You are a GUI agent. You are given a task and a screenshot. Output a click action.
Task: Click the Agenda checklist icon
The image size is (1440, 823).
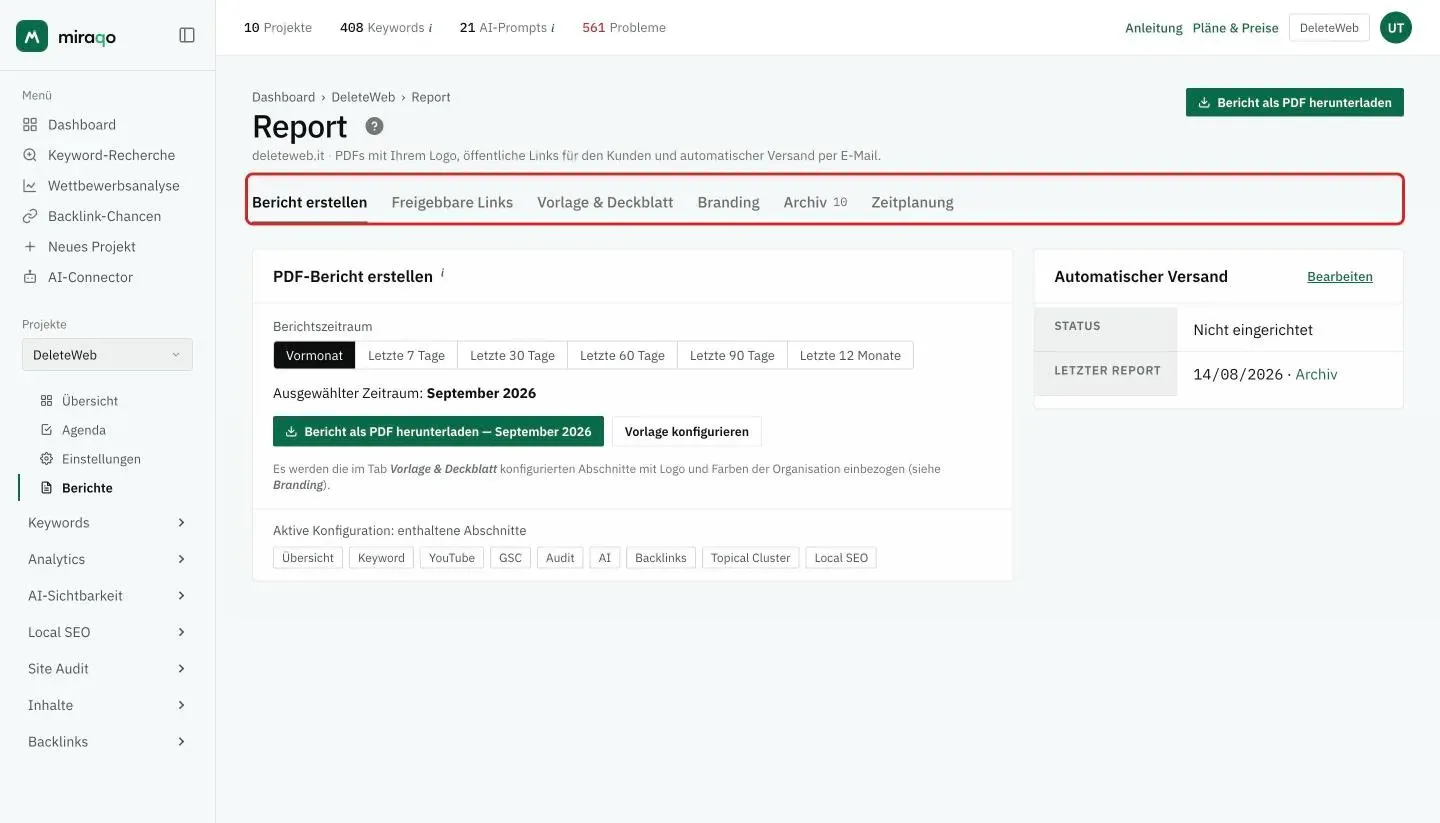tap(46, 430)
